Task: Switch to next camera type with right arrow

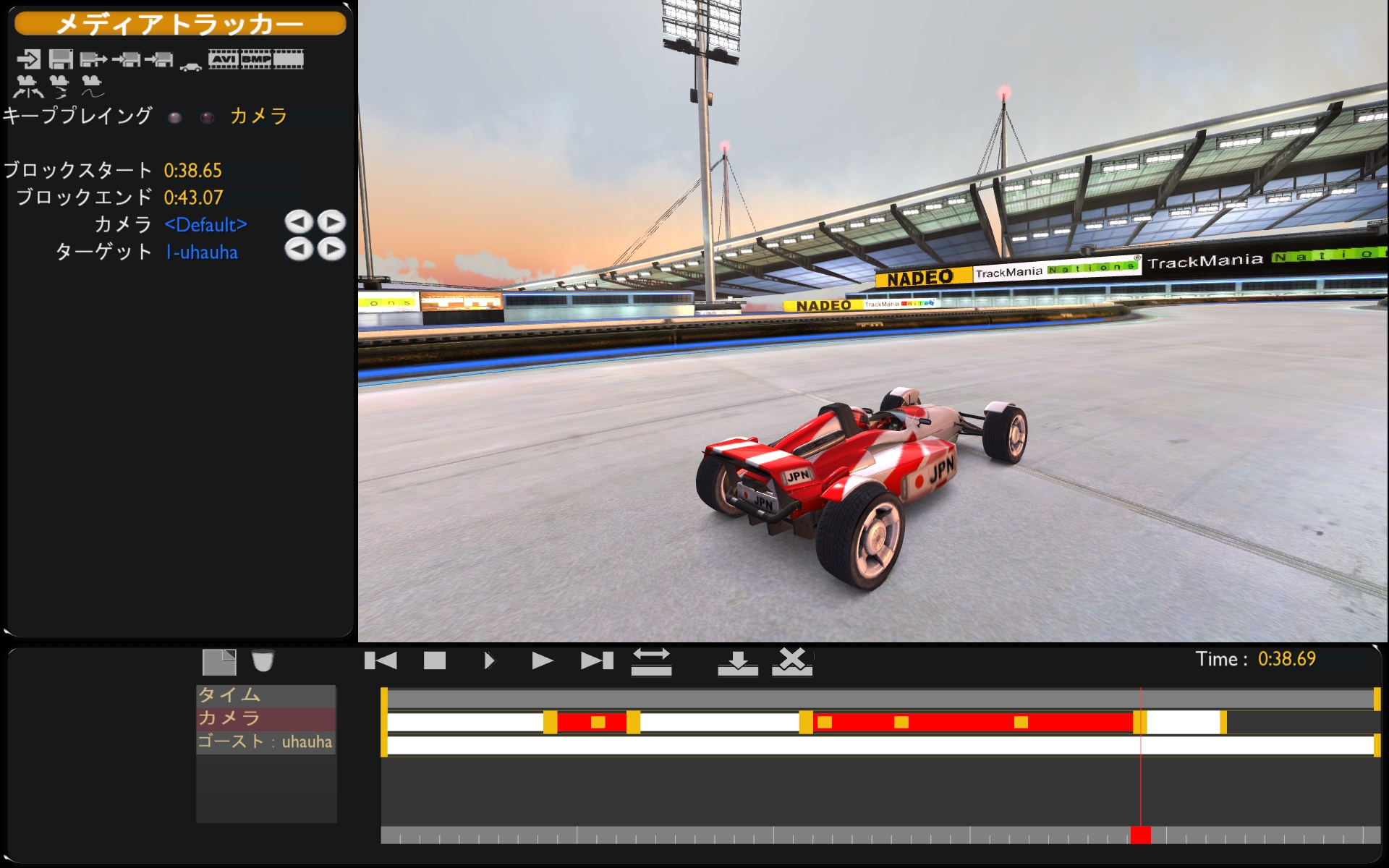Action: 331,222
